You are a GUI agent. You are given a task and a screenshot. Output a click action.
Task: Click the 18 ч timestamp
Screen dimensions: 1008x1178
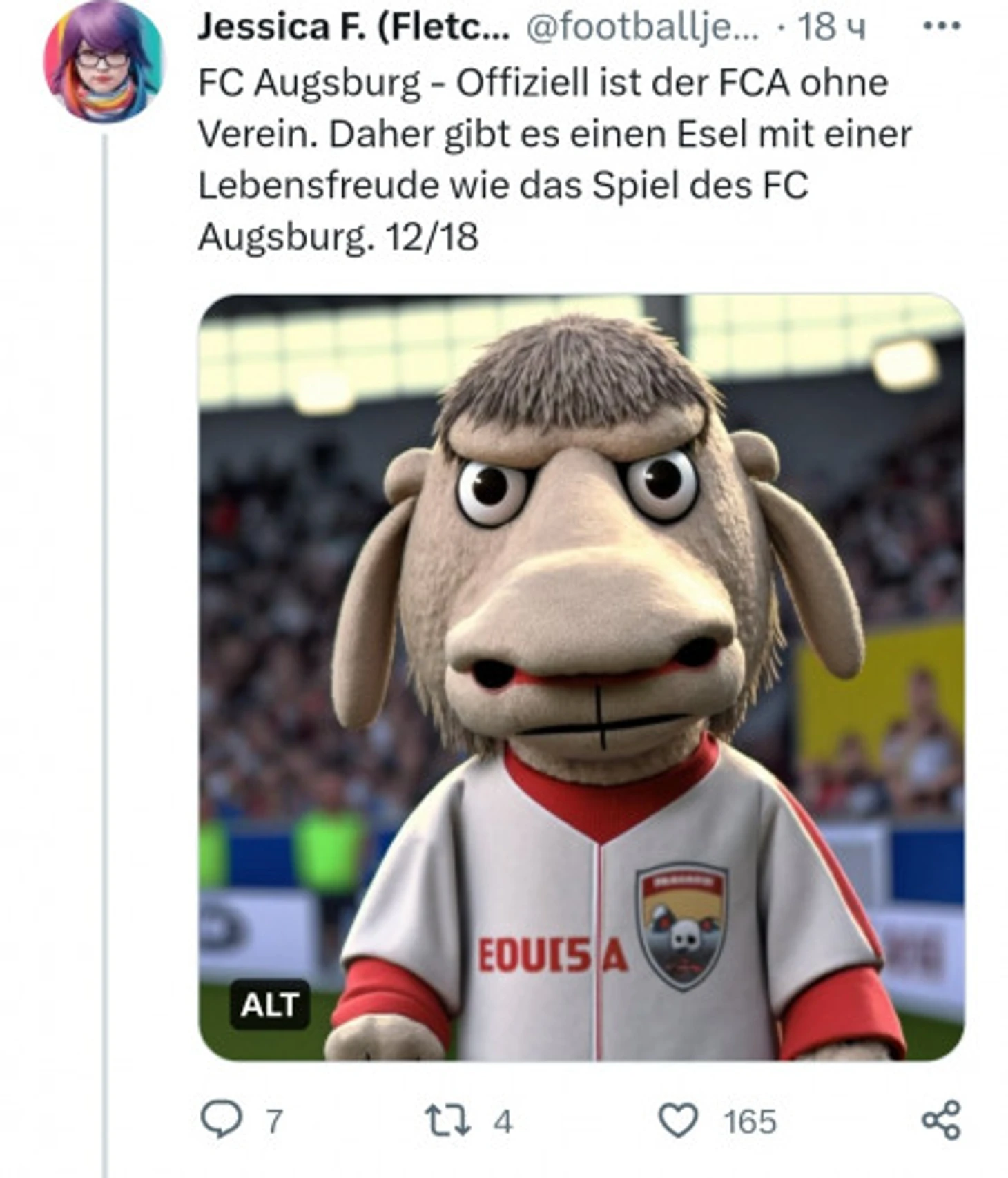[831, 28]
